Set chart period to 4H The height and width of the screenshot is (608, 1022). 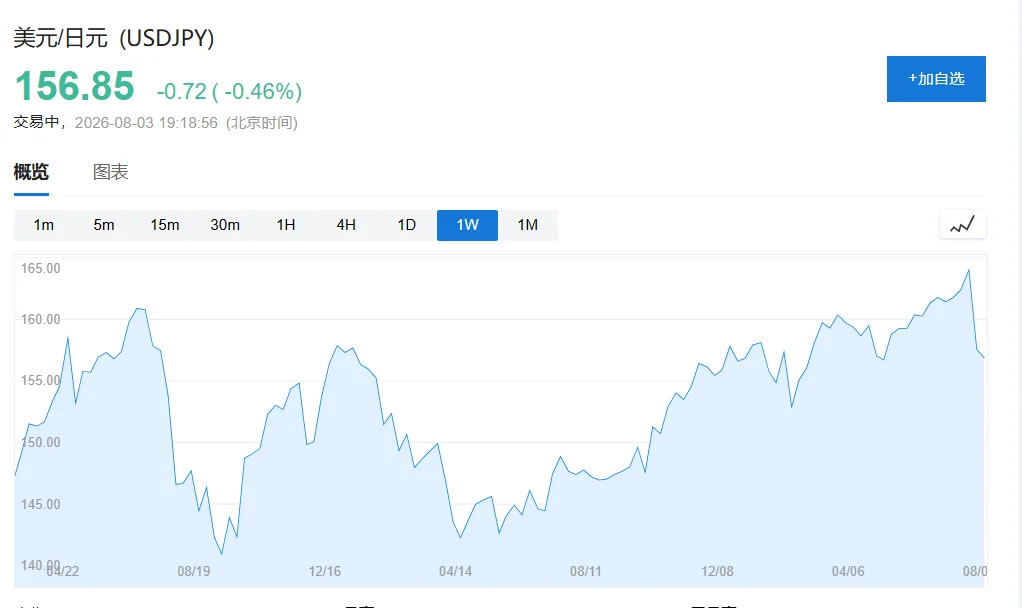tap(346, 225)
